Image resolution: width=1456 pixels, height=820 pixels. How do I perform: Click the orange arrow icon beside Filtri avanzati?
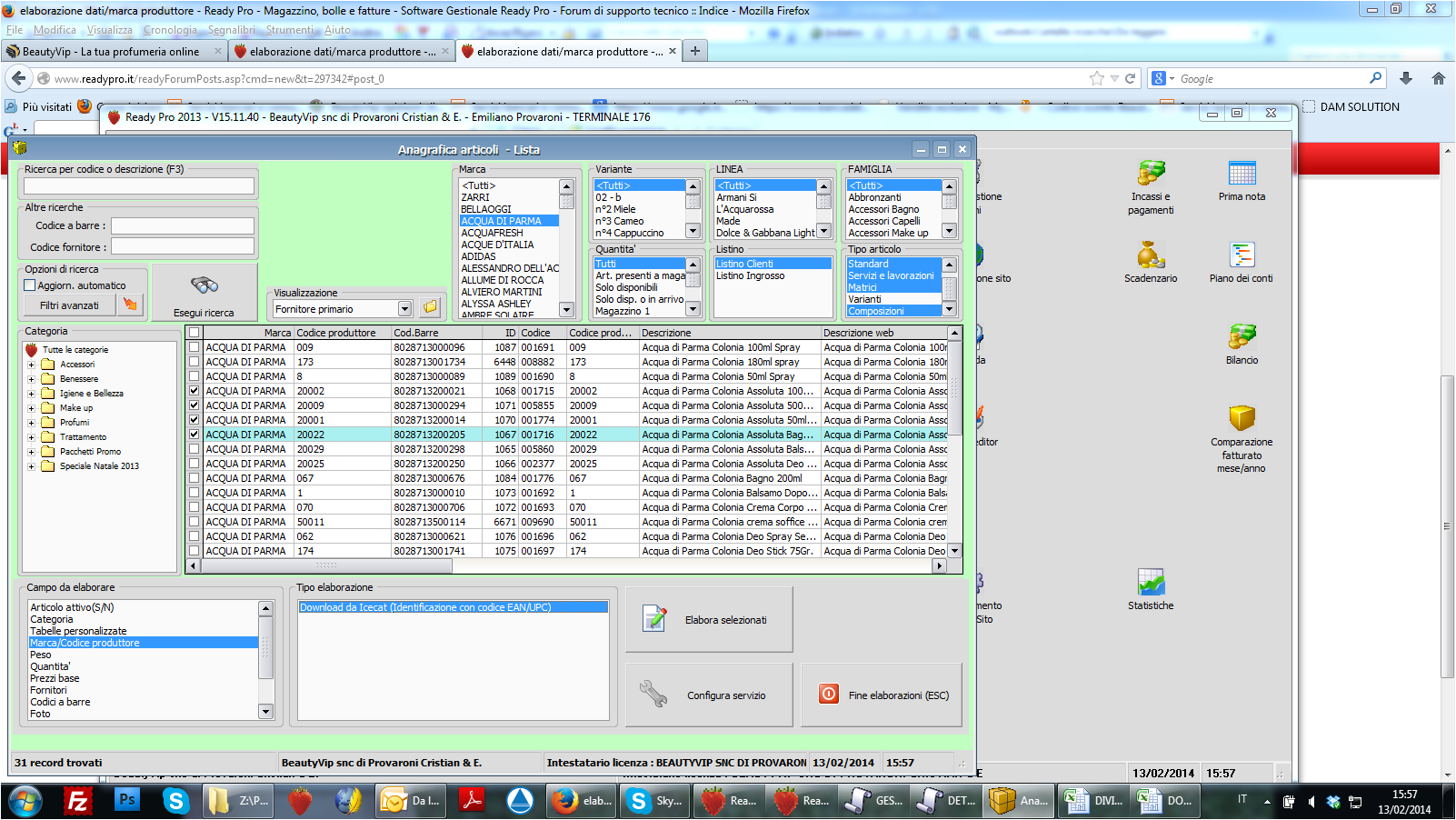tap(131, 305)
